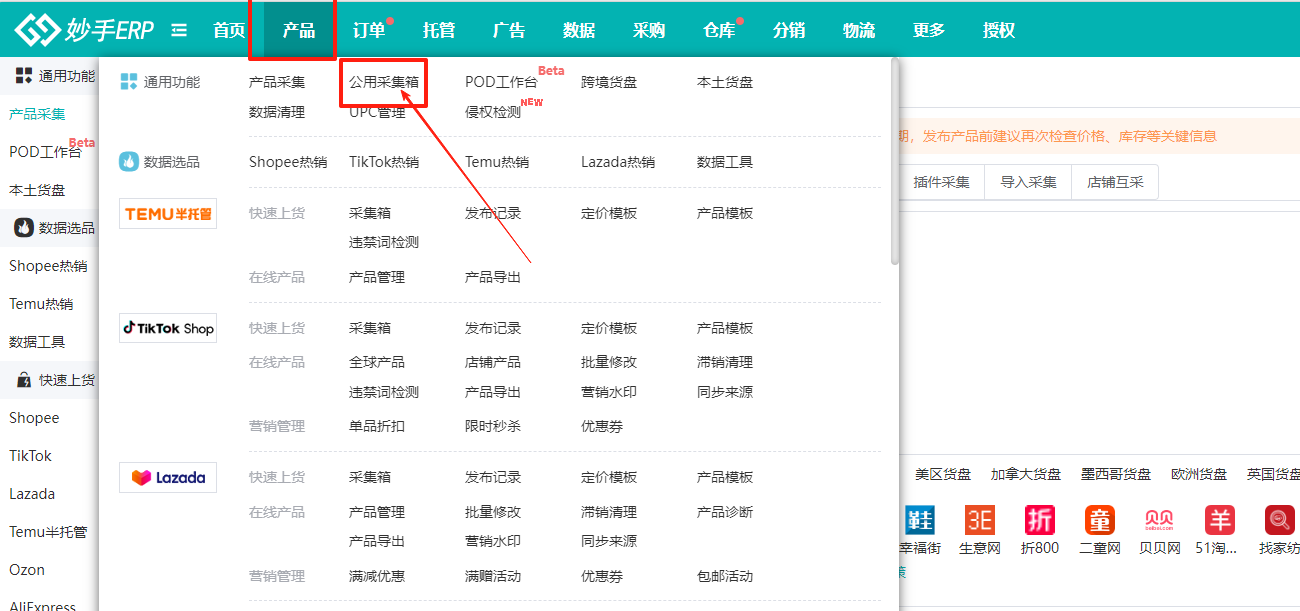The width and height of the screenshot is (1300, 611).
Task: Open the 数据 top navigation menu
Action: pyautogui.click(x=579, y=30)
